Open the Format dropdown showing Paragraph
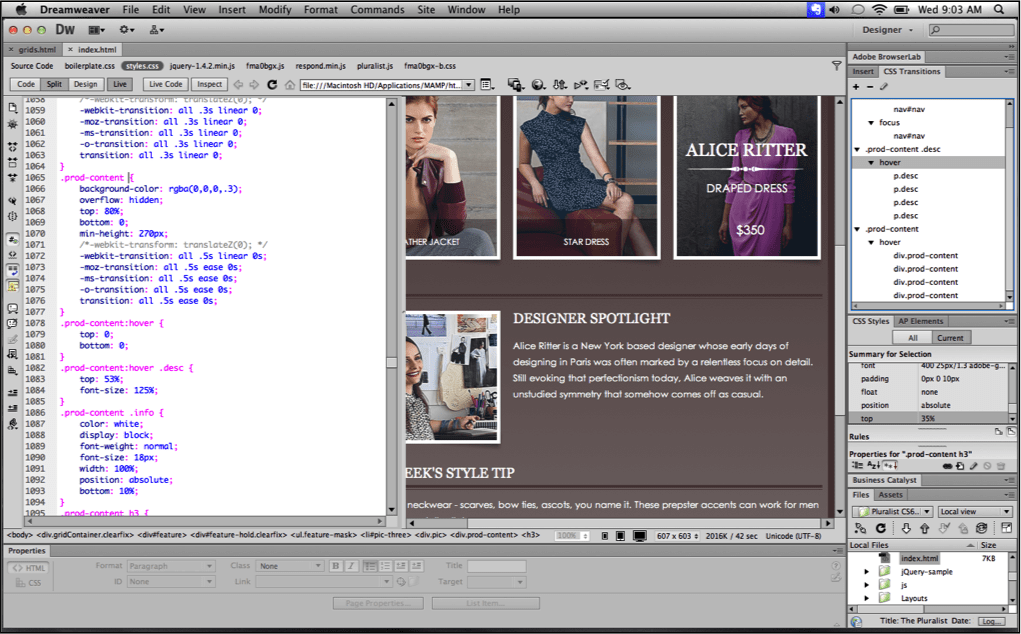Screen dimensions: 1021x634 pyautogui.click(x=170, y=566)
